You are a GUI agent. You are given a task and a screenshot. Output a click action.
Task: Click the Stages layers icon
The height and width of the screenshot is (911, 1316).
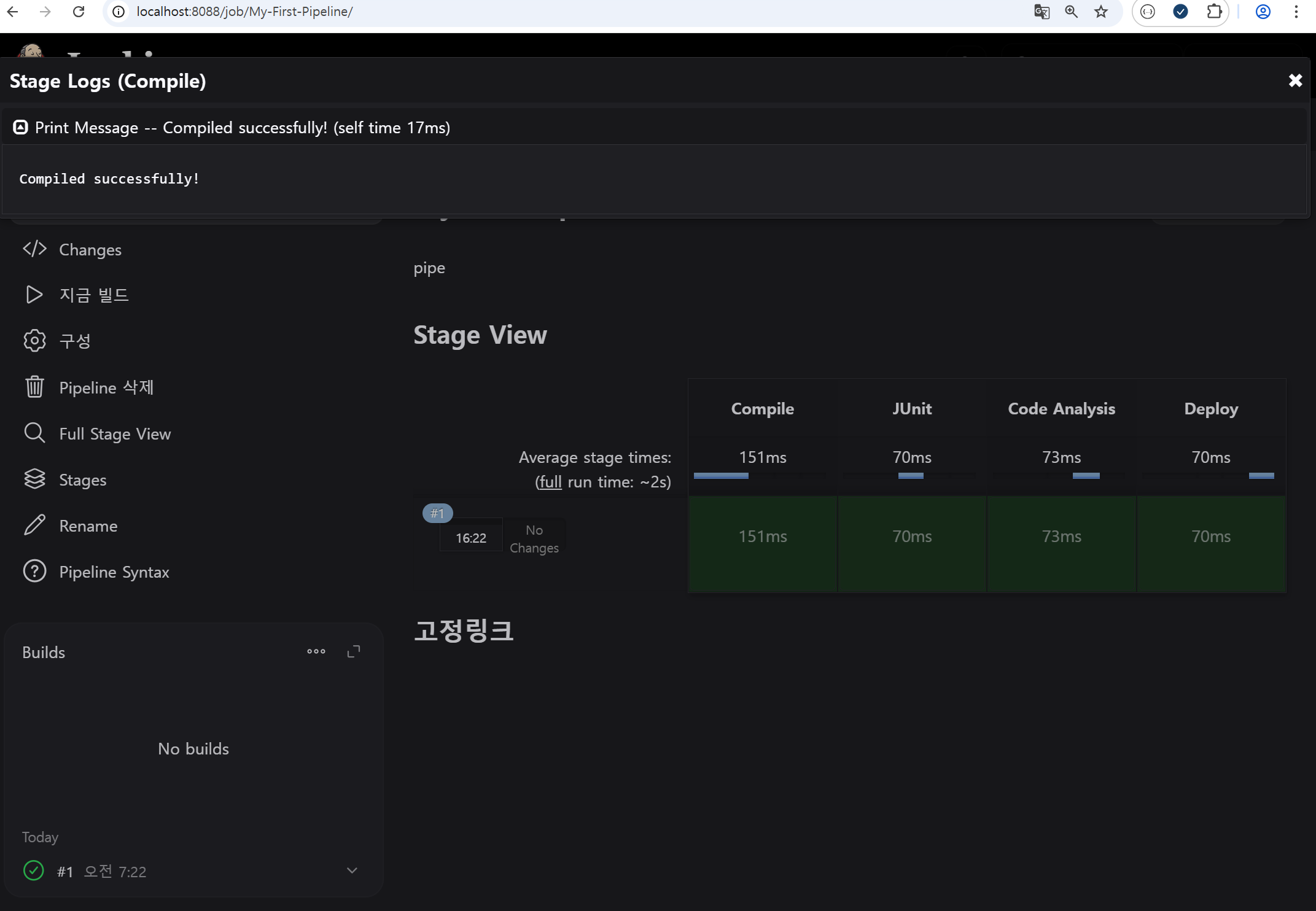34,479
